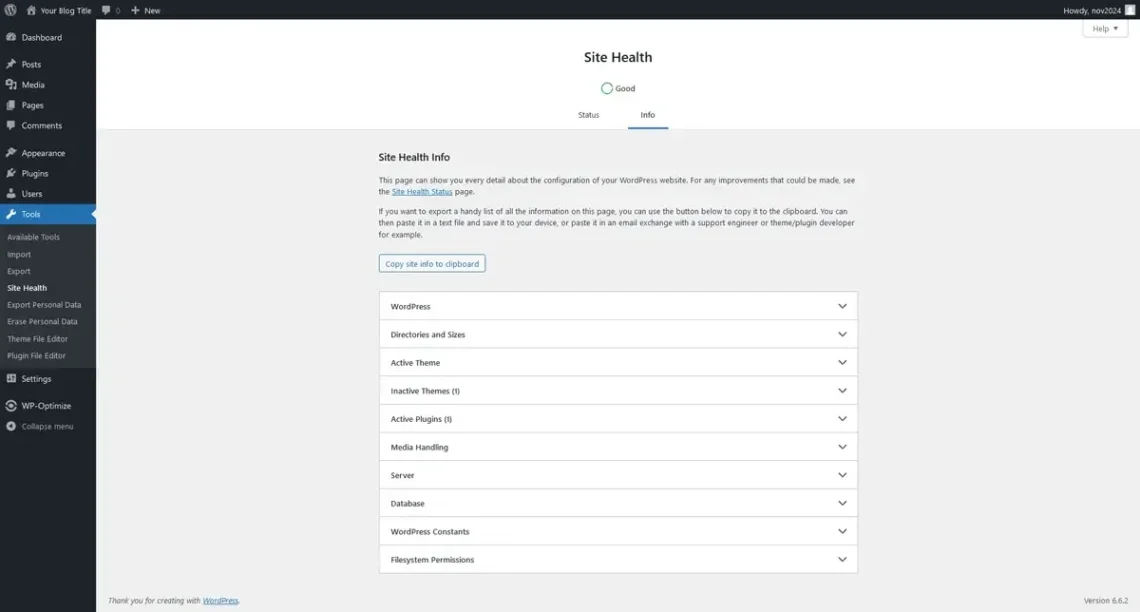Expand the Active Plugins section

coord(617,418)
